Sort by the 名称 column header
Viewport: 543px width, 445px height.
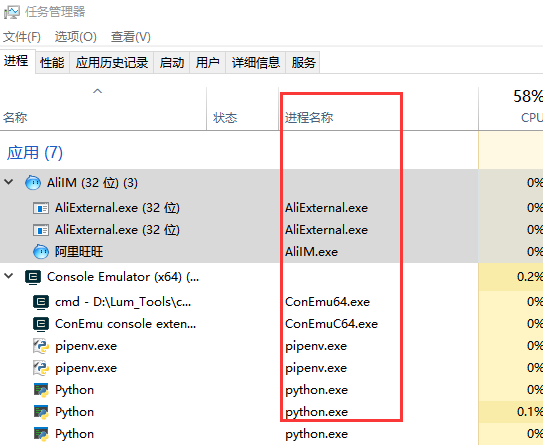(103, 109)
